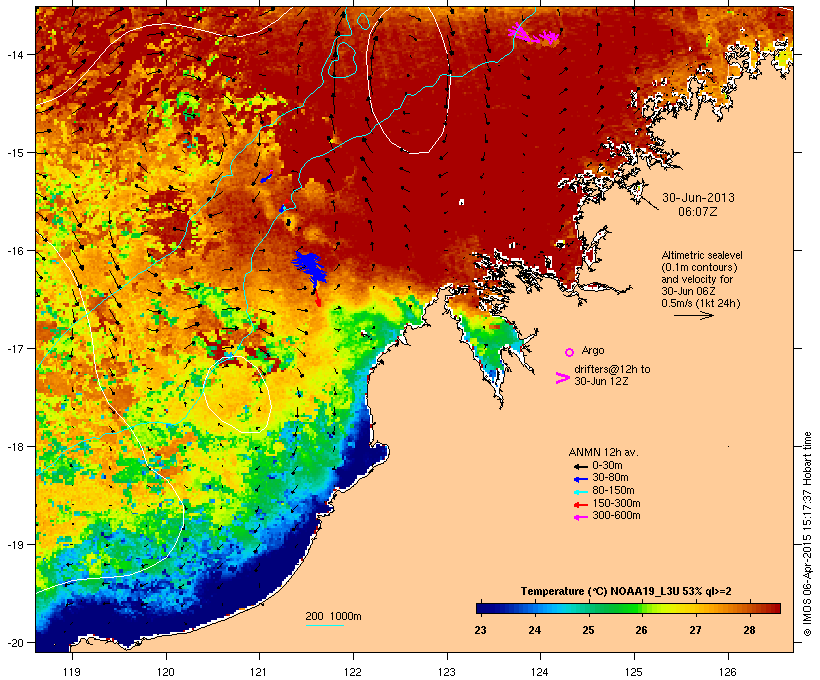
Task: Click the '150-300m' depth label
Action: 616,503
